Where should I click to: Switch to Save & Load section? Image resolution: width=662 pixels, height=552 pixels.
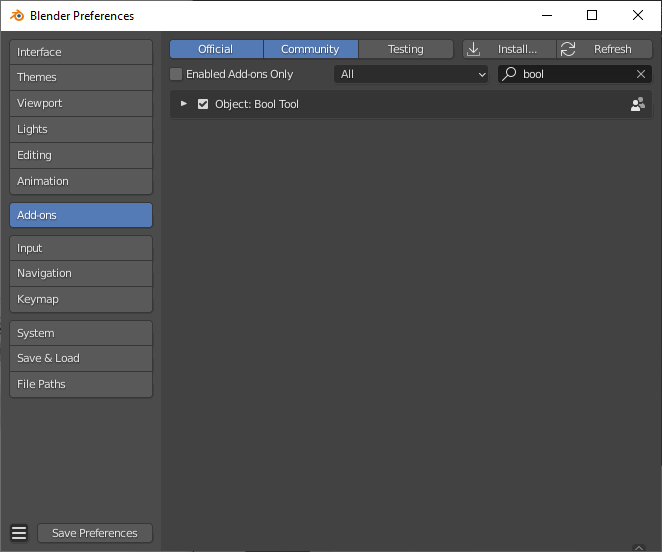(x=81, y=359)
